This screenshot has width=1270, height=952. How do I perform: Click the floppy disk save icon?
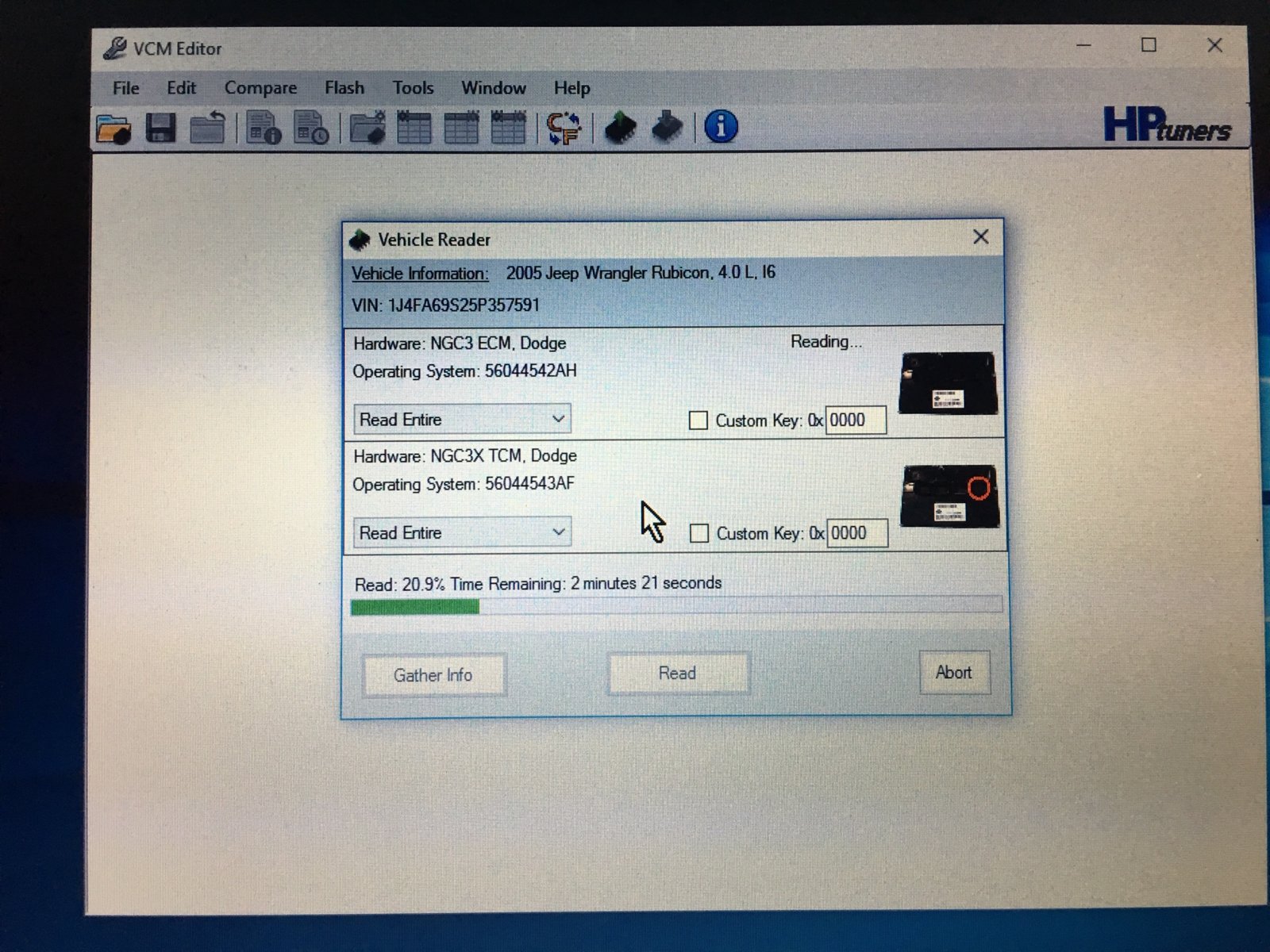(160, 128)
